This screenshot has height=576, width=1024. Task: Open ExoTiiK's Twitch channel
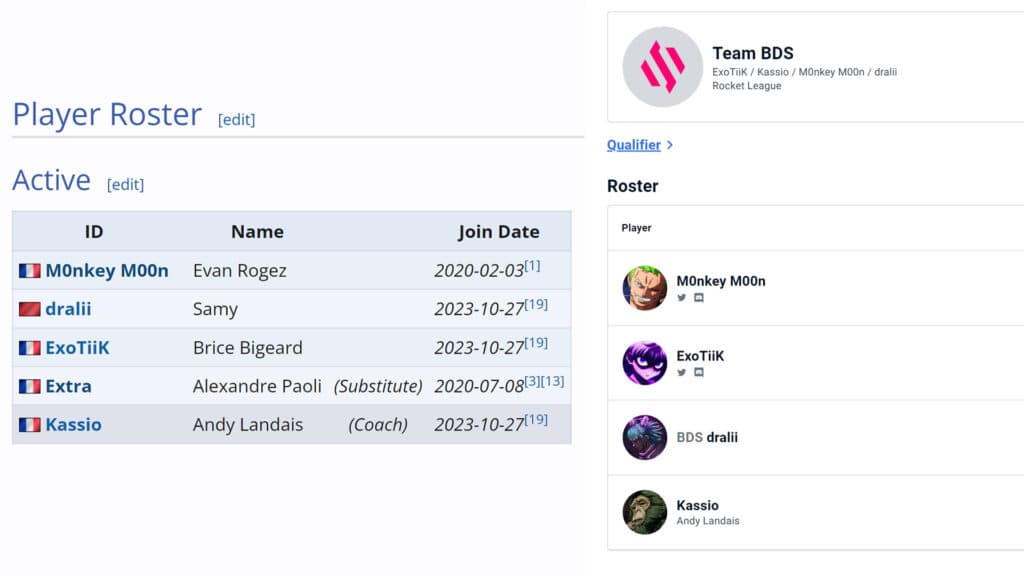point(697,373)
